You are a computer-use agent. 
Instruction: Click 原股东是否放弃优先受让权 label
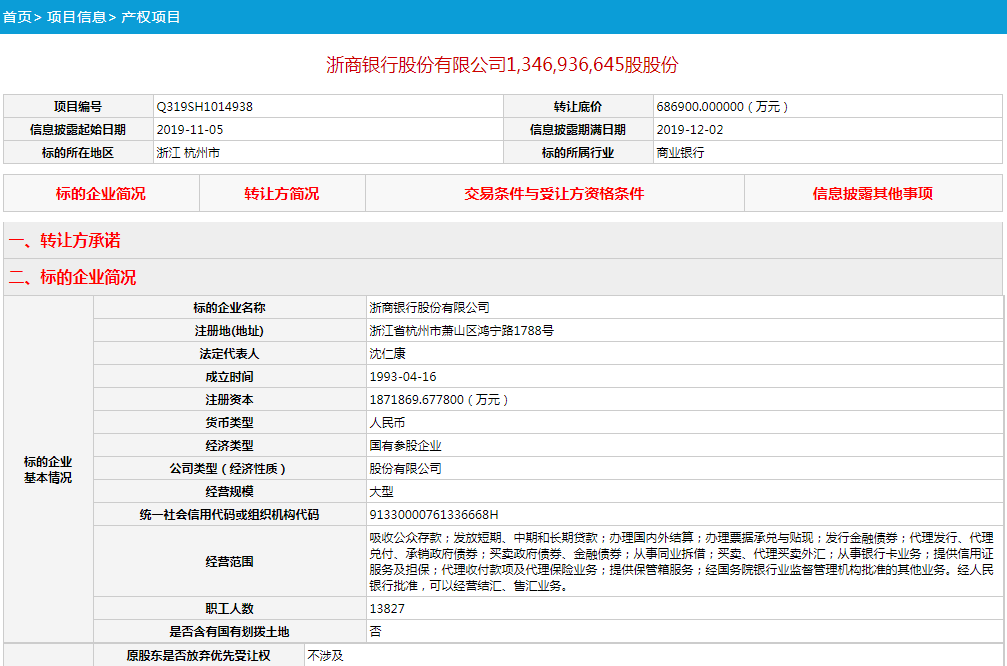(198, 656)
